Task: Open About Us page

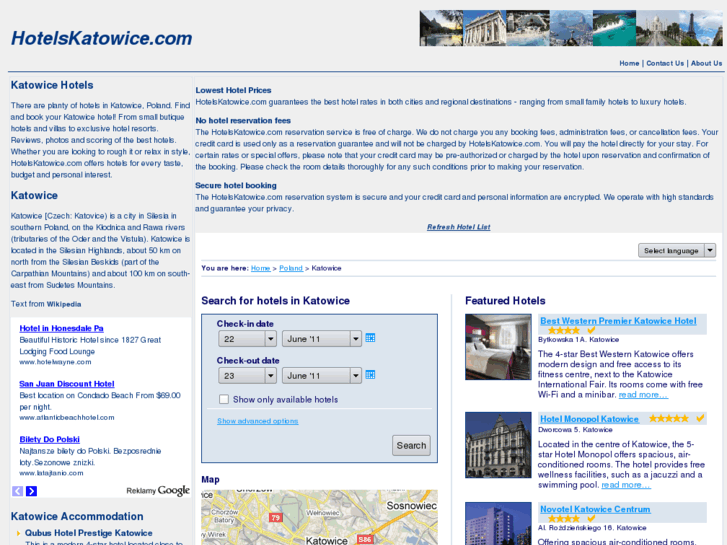Action: click(x=707, y=63)
